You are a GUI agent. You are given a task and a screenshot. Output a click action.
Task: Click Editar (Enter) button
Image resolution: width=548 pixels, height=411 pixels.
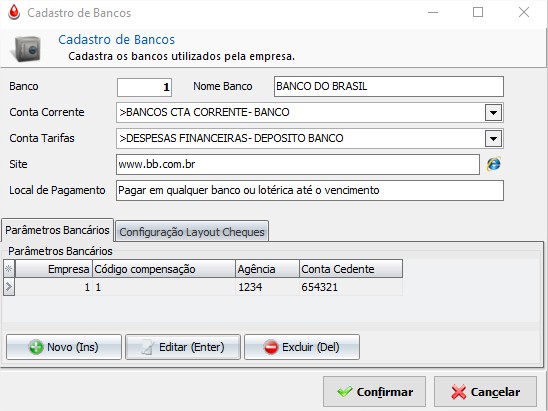183,347
